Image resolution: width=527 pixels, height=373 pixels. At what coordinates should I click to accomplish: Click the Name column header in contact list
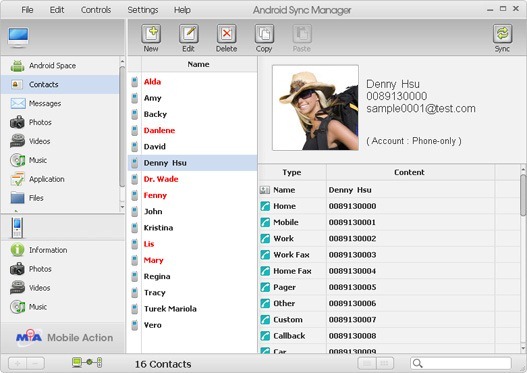[x=199, y=64]
